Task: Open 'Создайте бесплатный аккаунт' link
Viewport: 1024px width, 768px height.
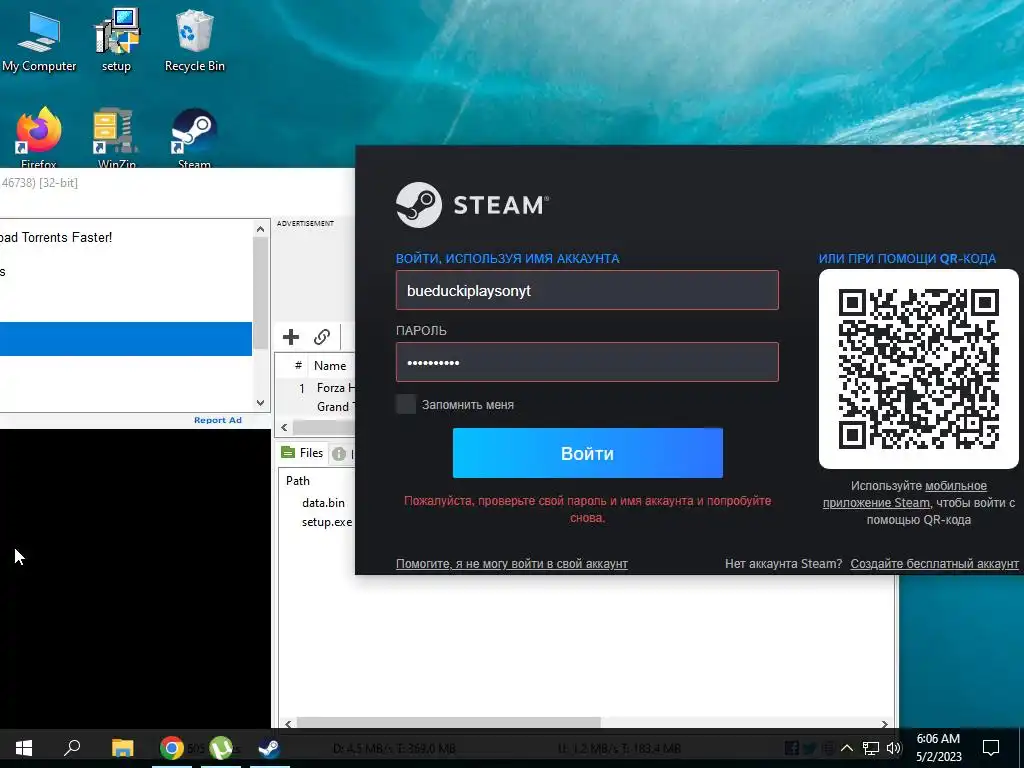Action: pyautogui.click(x=935, y=564)
